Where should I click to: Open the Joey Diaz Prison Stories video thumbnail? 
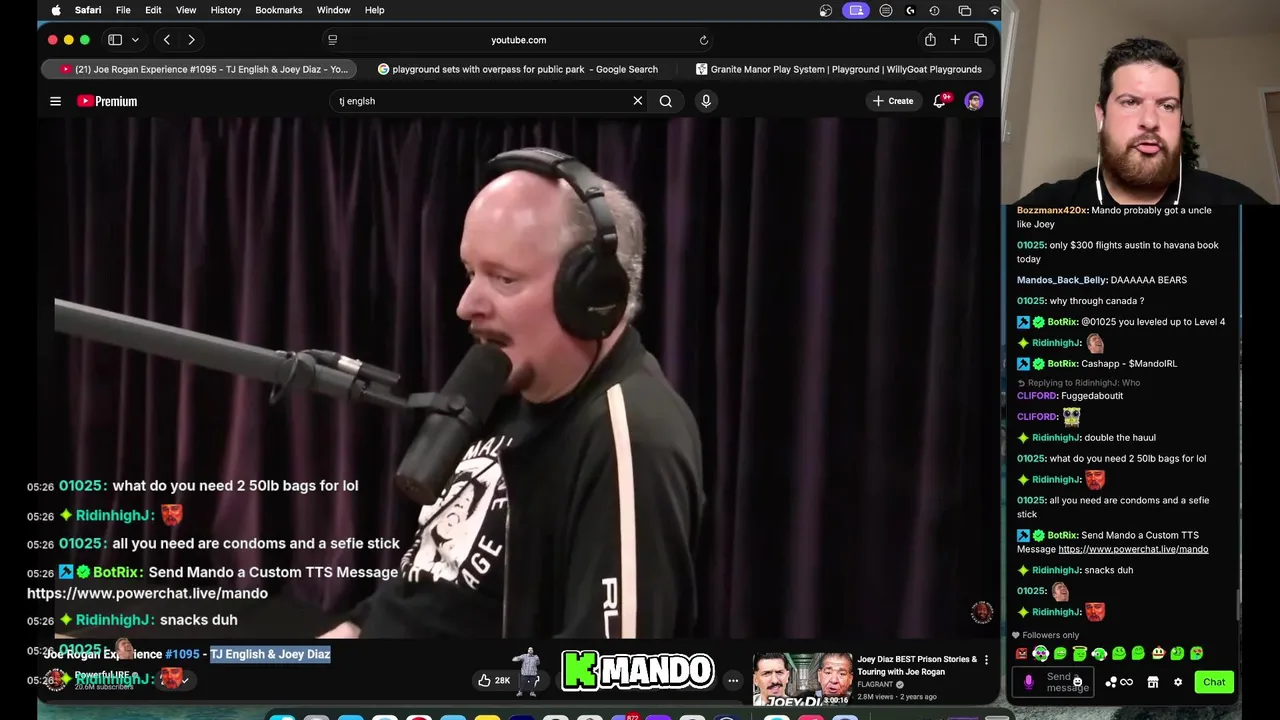point(802,679)
